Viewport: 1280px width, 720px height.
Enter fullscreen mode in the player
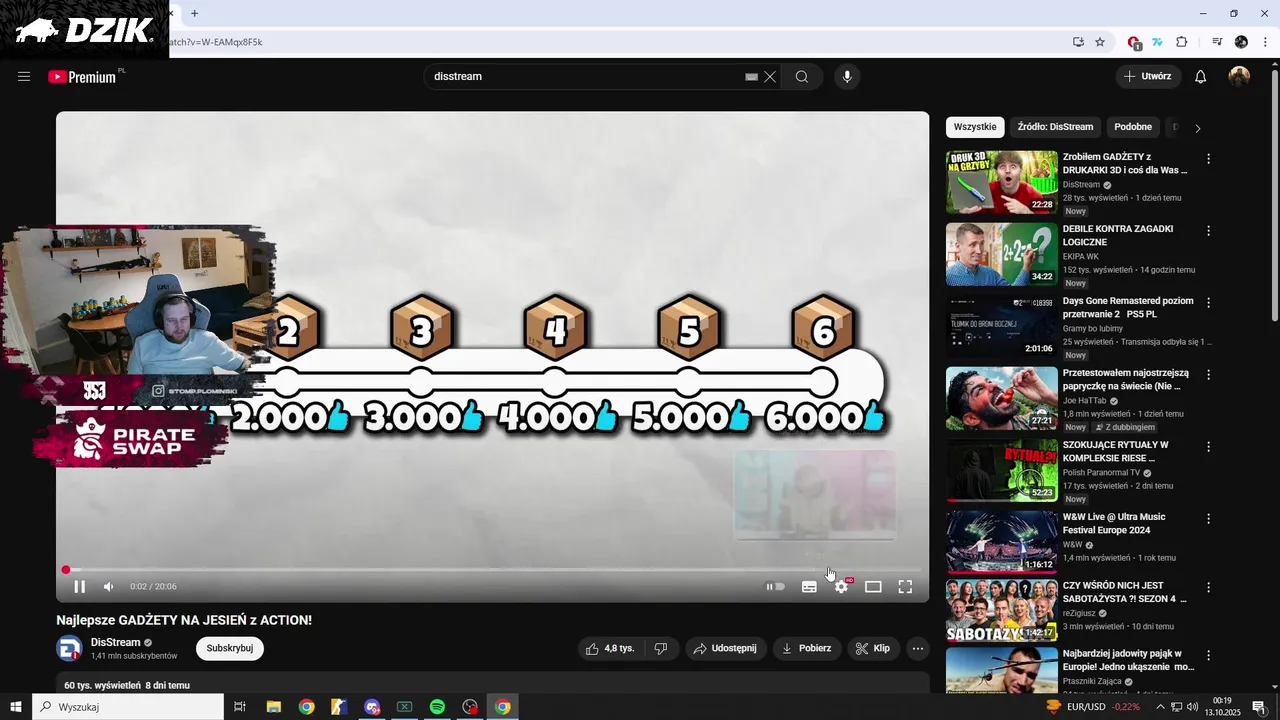[905, 587]
